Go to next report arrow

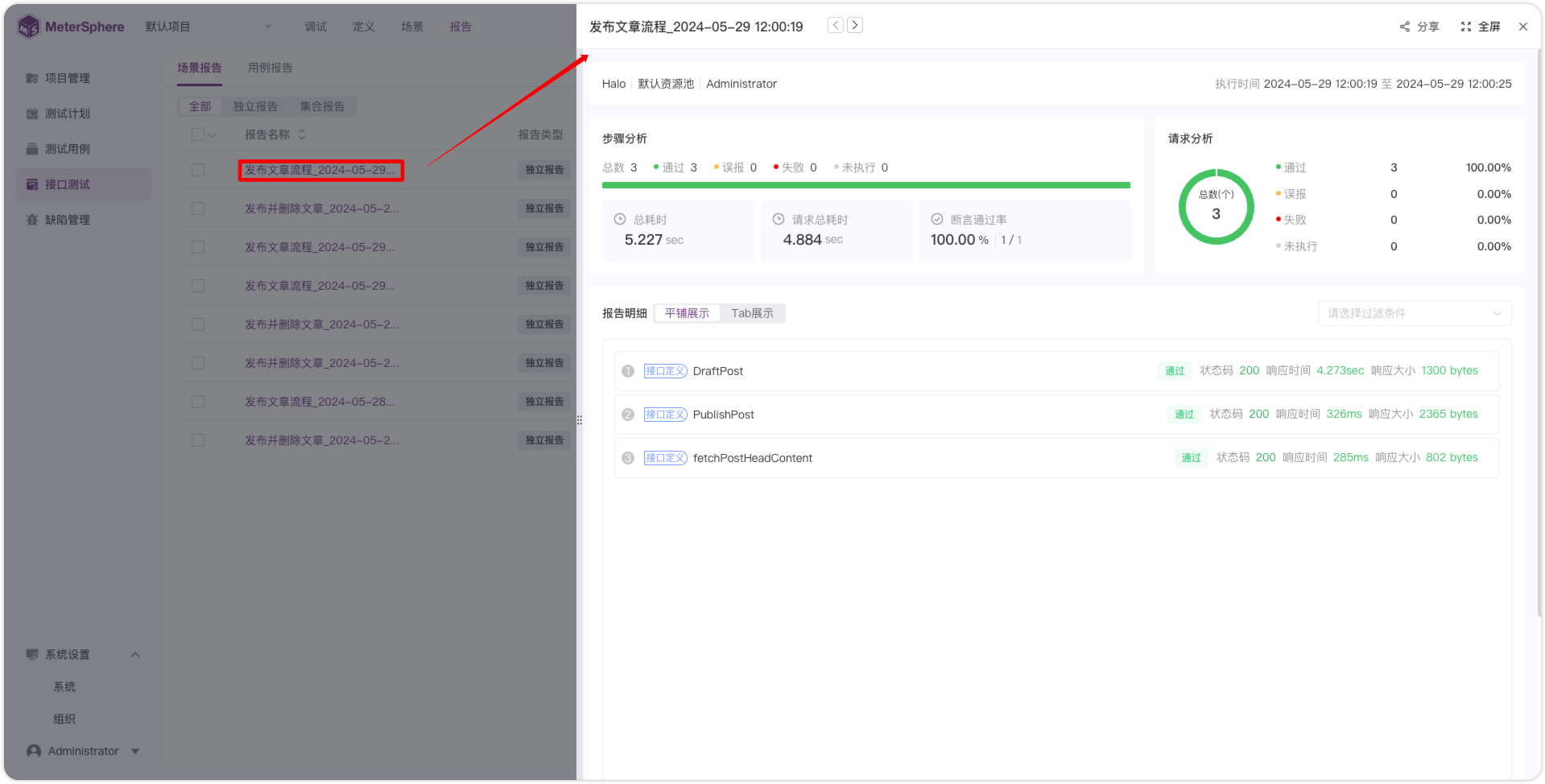click(855, 26)
